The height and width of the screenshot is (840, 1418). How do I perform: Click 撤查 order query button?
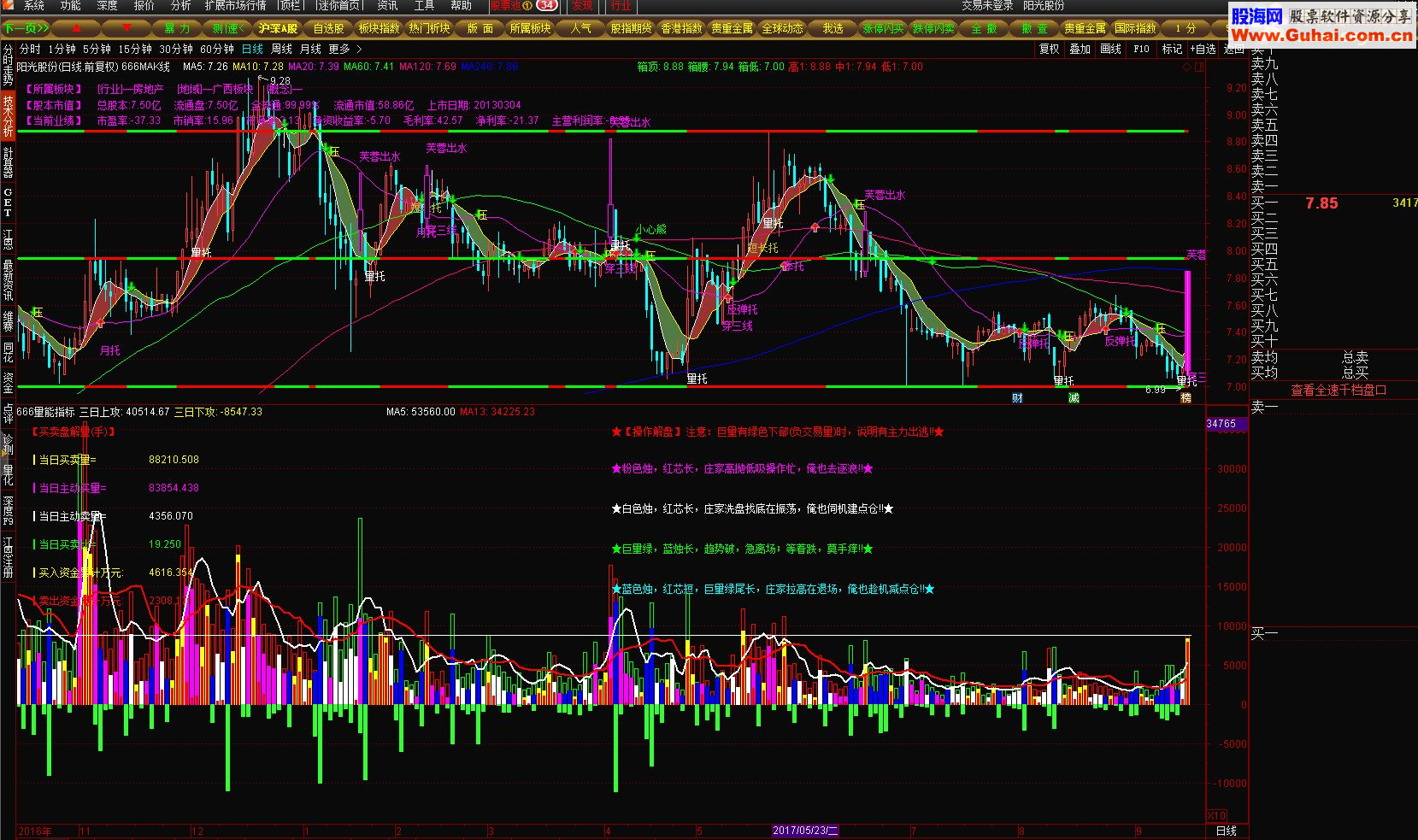pos(1034,28)
